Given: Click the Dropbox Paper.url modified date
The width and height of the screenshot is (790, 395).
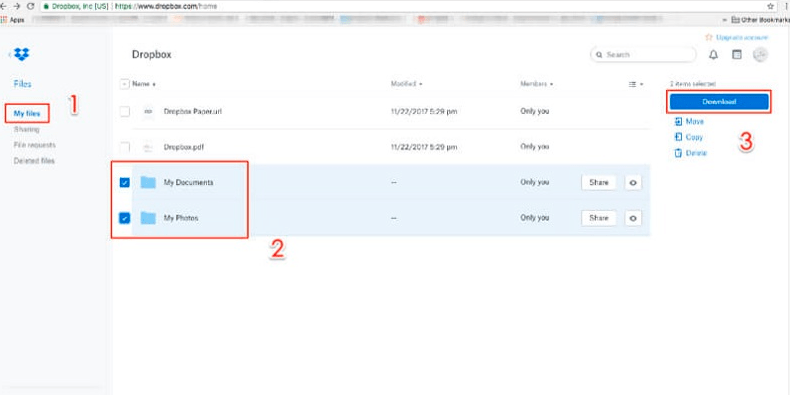Looking at the screenshot, I should (424, 111).
